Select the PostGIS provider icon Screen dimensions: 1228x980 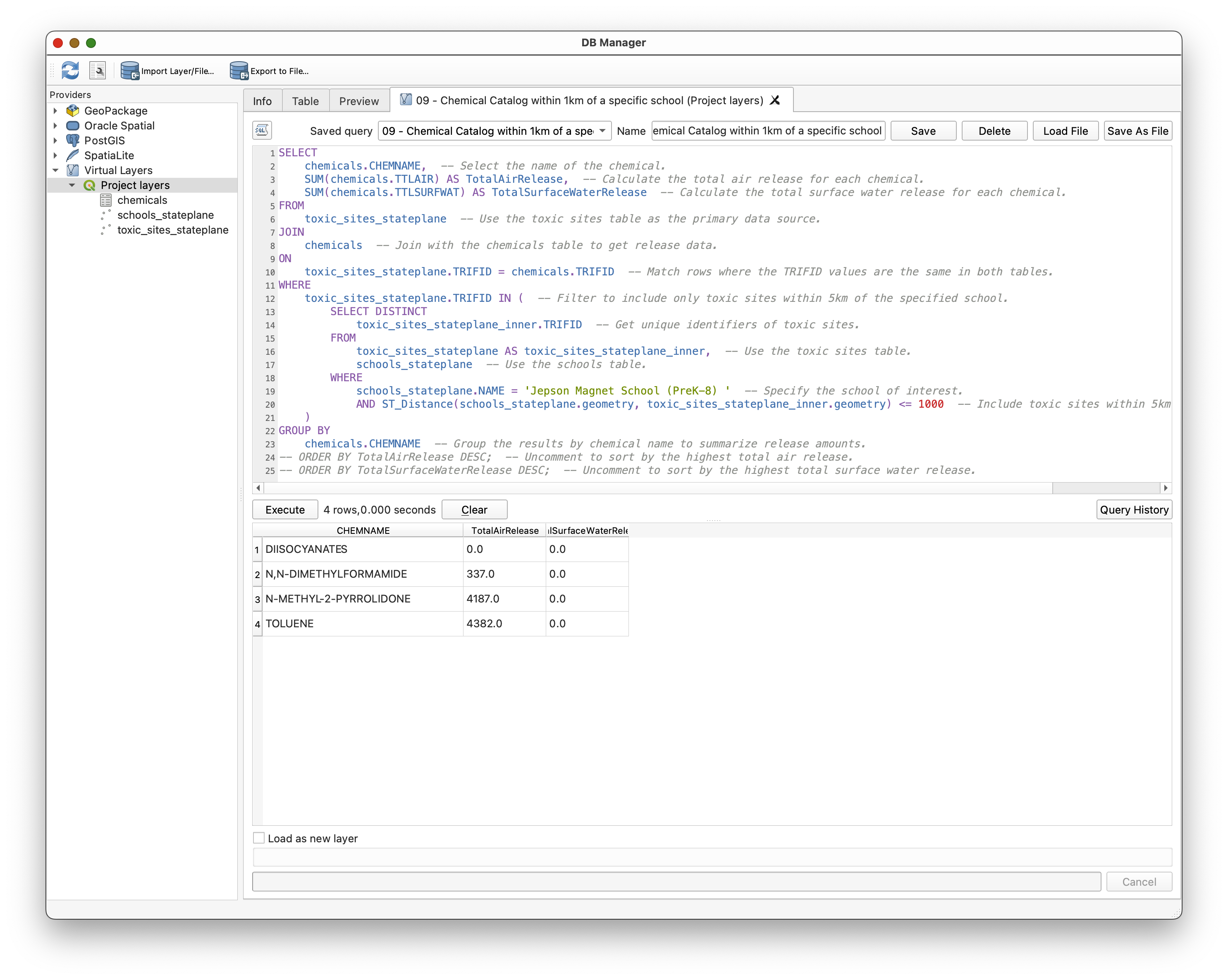[73, 140]
